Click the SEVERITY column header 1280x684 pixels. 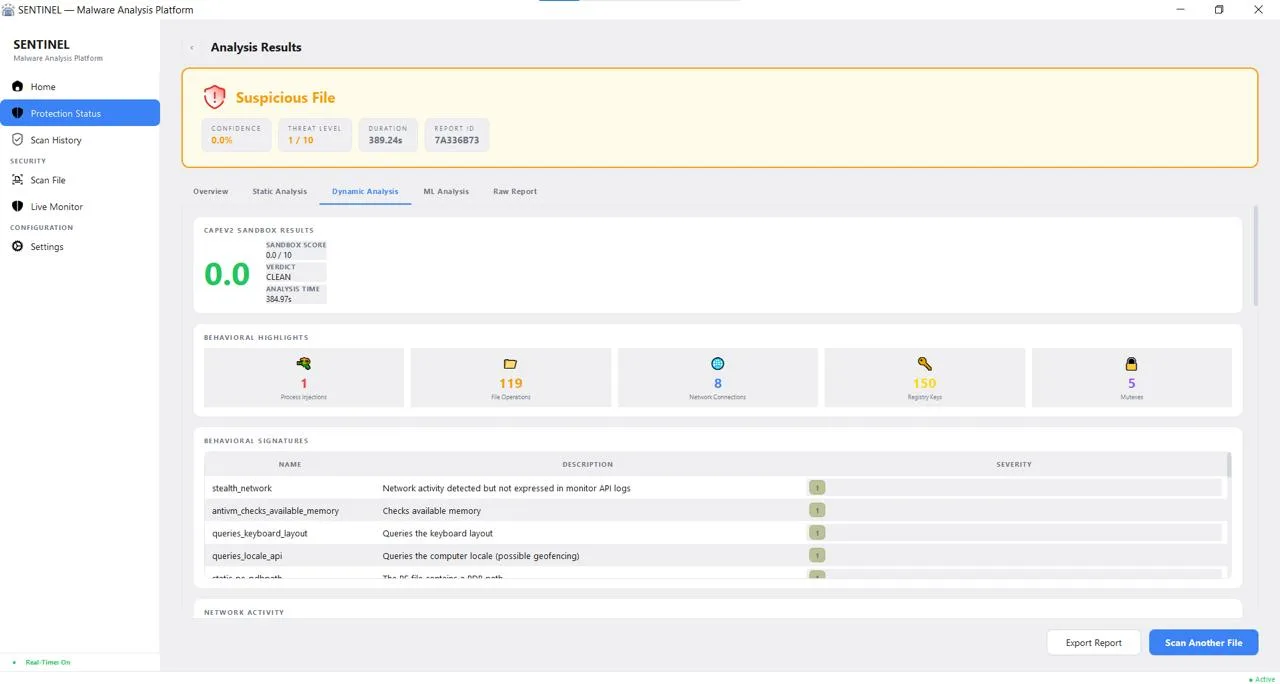(x=1014, y=464)
